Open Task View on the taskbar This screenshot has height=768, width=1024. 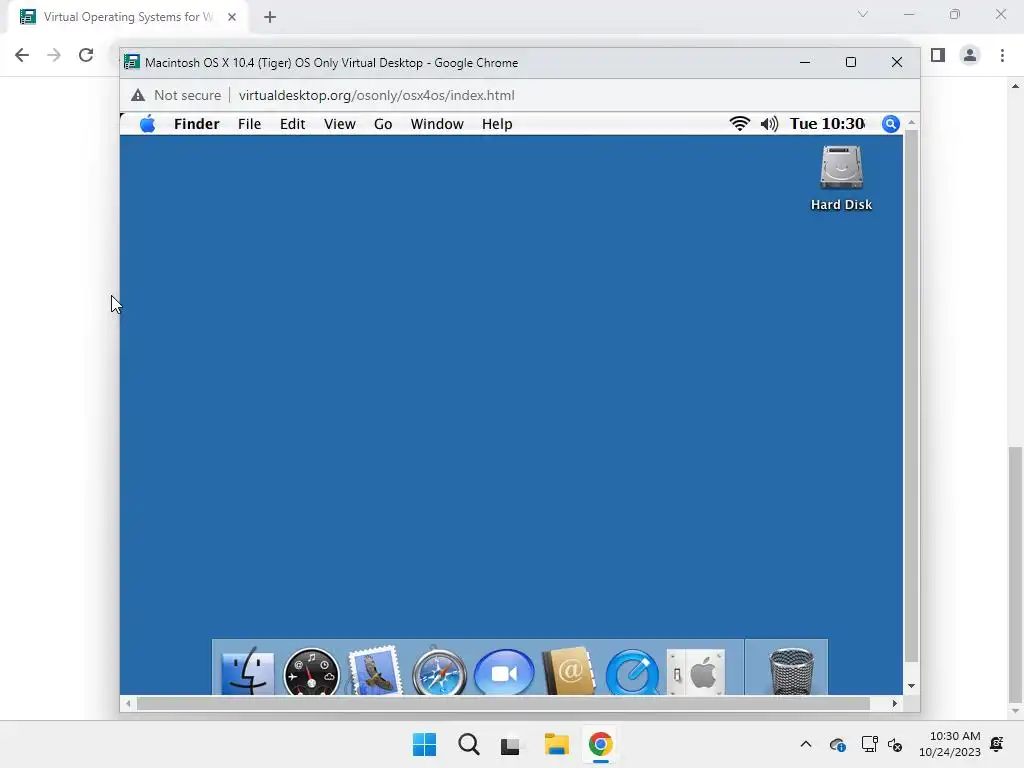pyautogui.click(x=512, y=744)
